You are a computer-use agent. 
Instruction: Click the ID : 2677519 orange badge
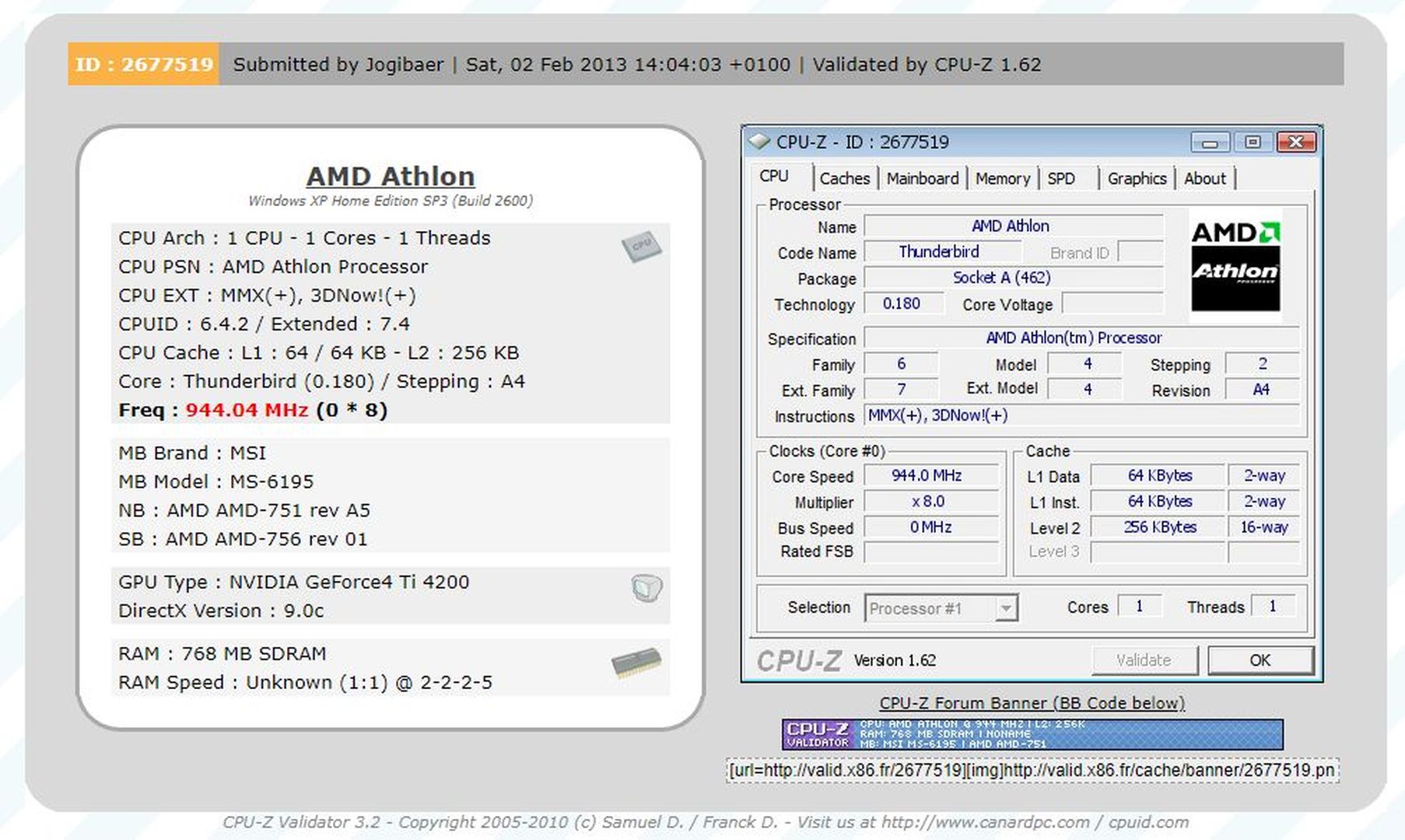pyautogui.click(x=144, y=64)
